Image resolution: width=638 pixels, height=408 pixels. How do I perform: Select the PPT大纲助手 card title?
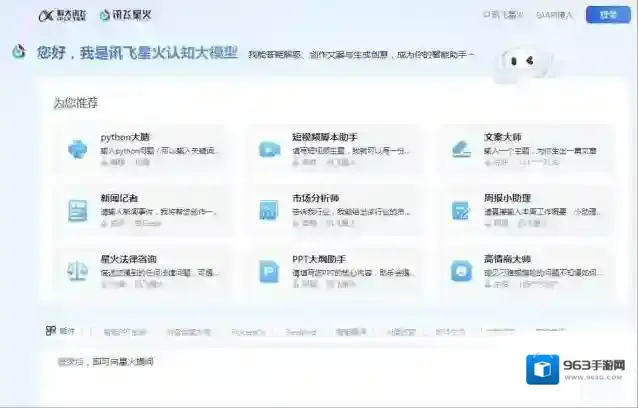319,259
